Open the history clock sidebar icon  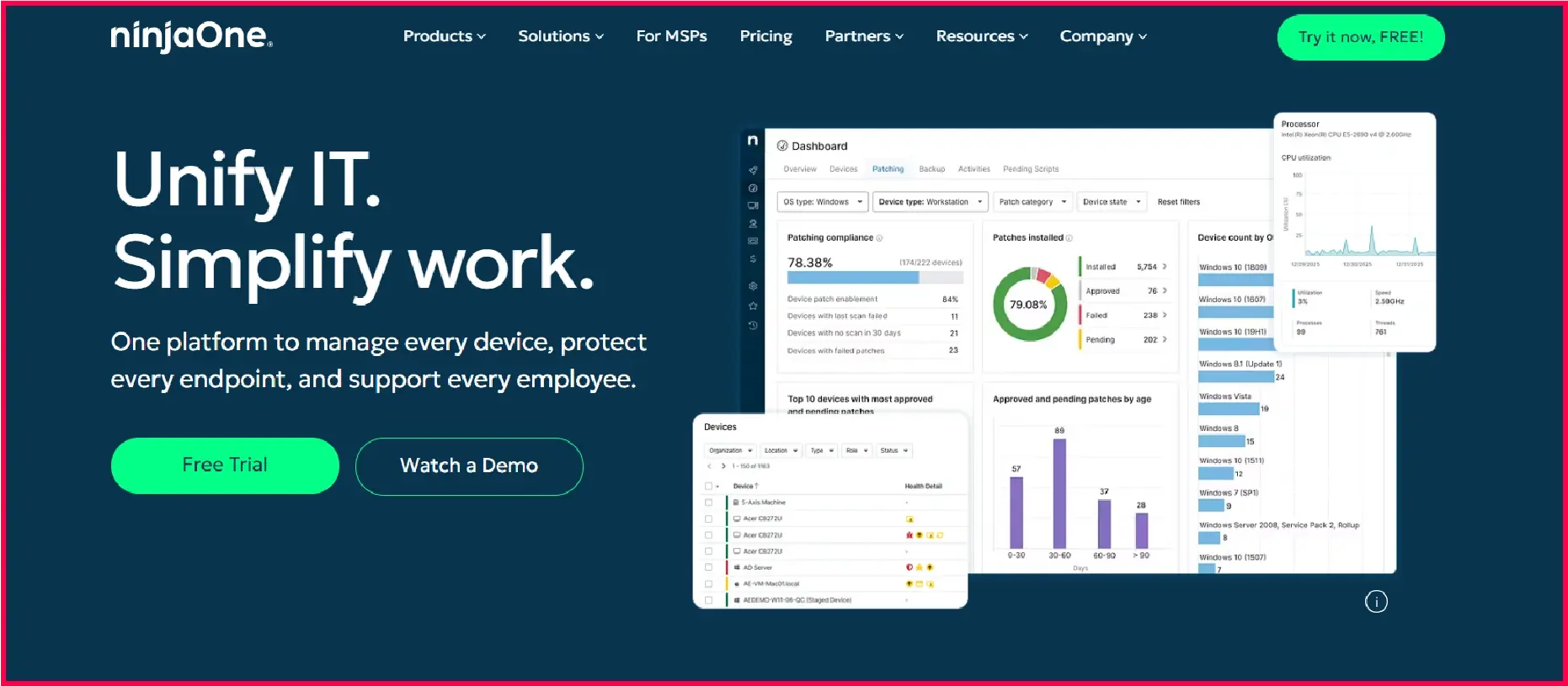click(753, 325)
